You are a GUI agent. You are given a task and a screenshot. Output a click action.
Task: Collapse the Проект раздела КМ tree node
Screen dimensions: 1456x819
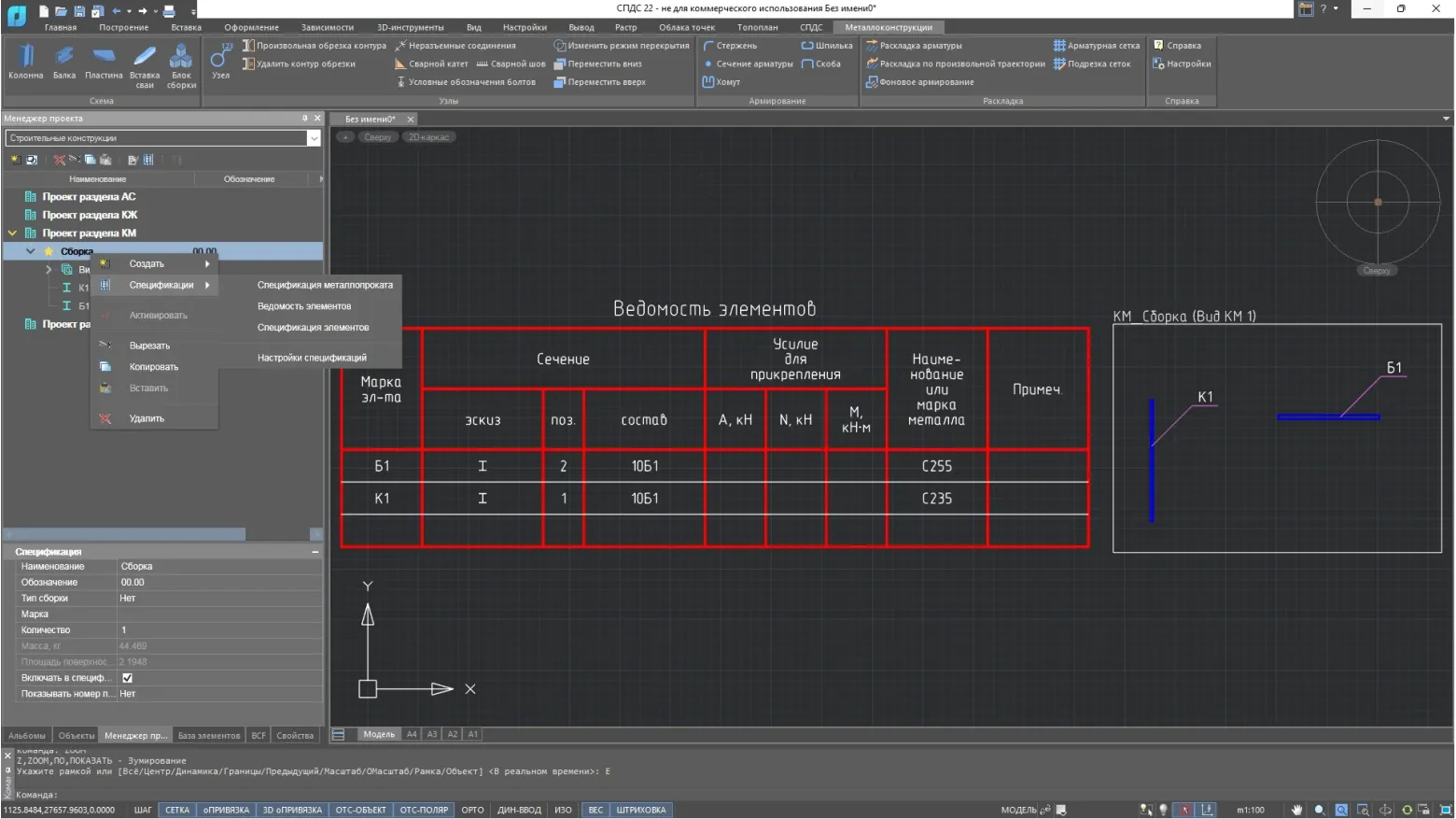(12, 233)
